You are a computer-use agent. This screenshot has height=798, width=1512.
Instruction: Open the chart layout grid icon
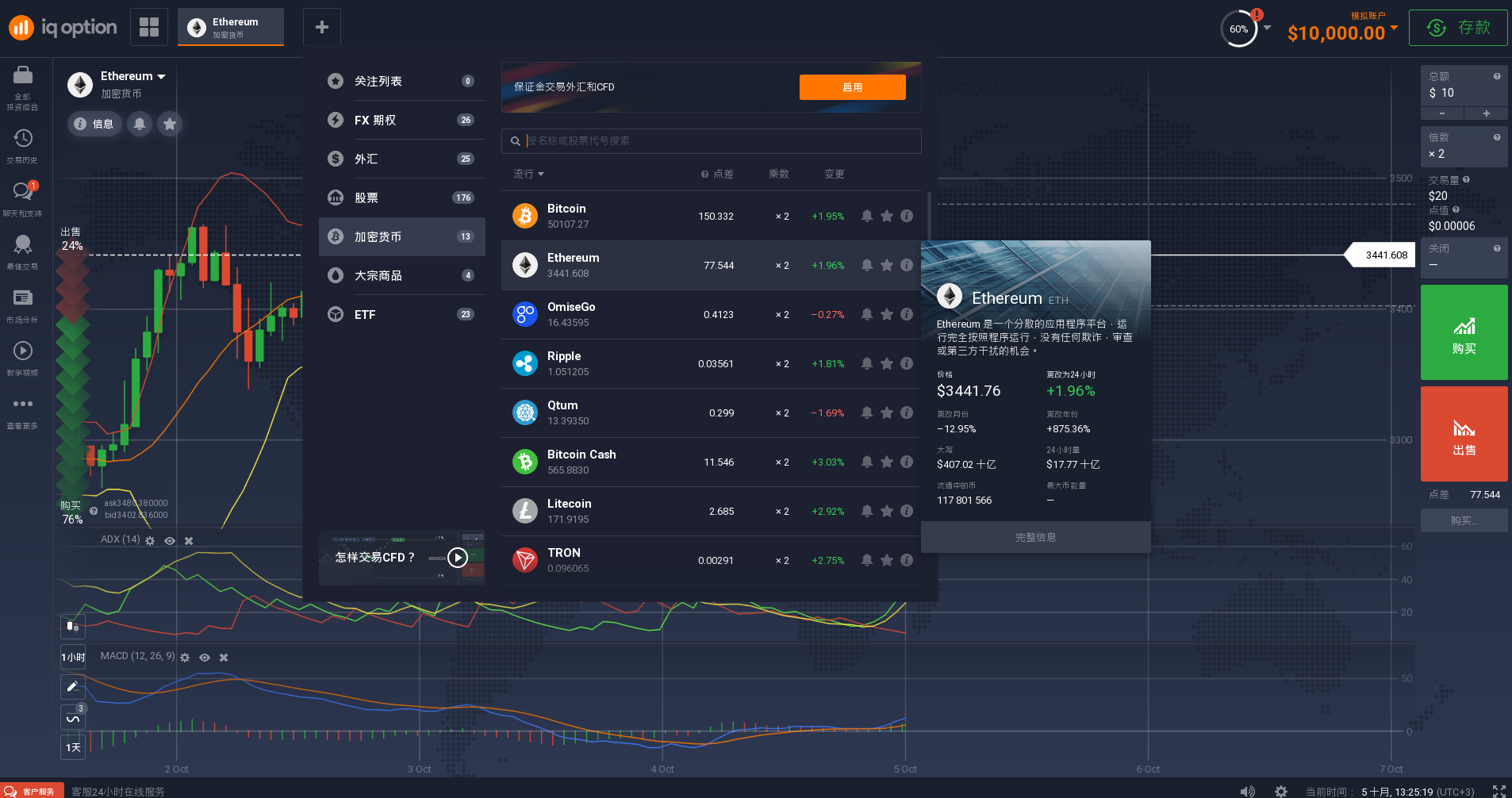[149, 27]
